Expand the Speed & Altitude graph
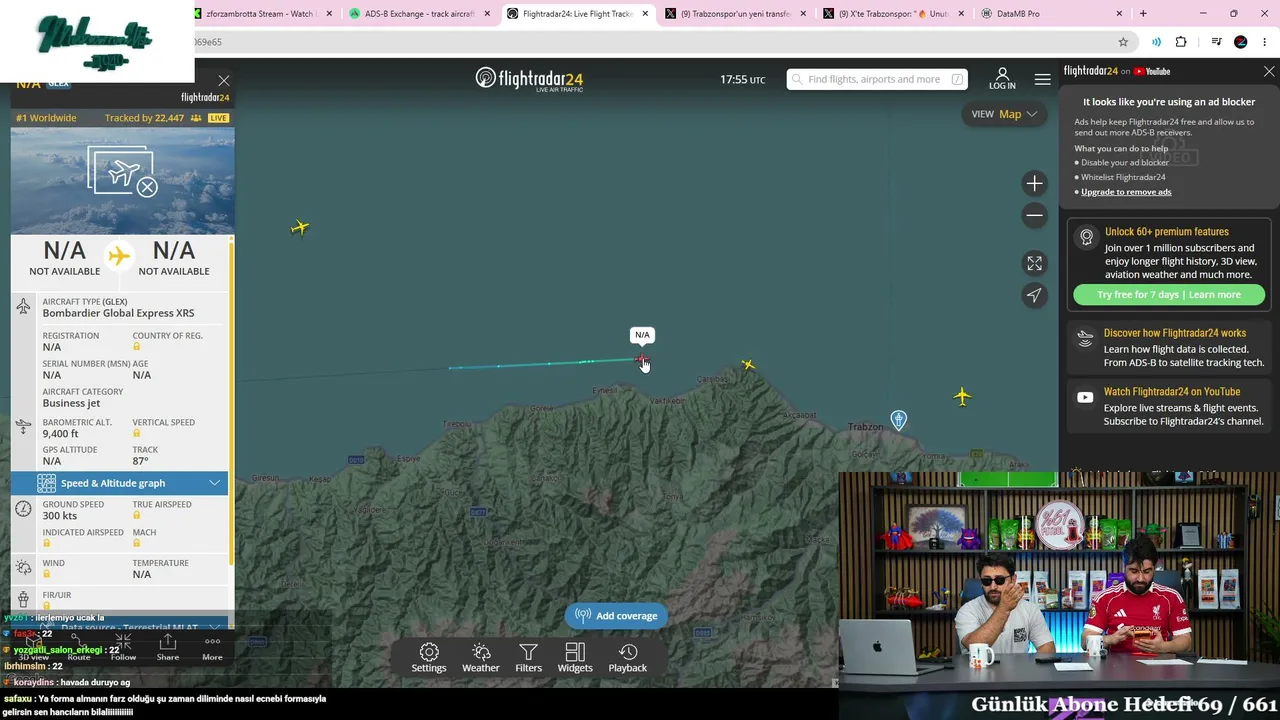Image resolution: width=1280 pixels, height=720 pixels. 119,483
